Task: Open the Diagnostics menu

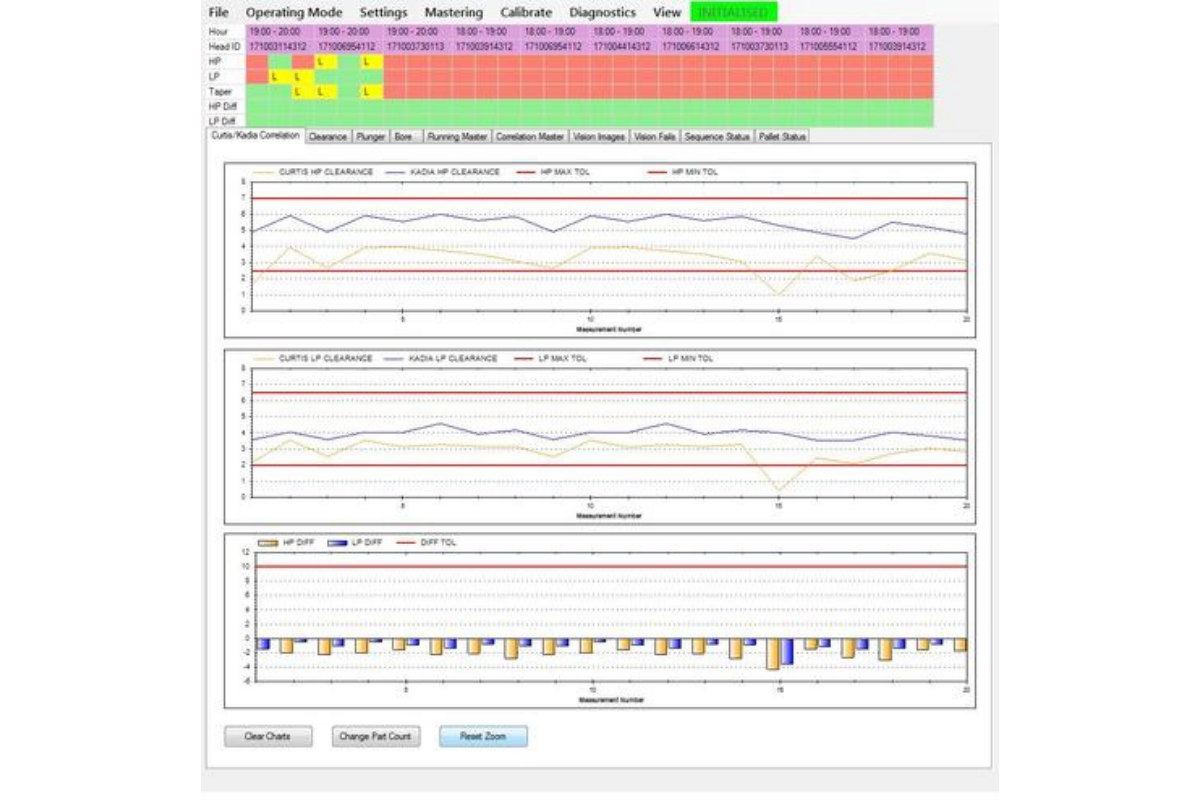Action: (x=602, y=13)
